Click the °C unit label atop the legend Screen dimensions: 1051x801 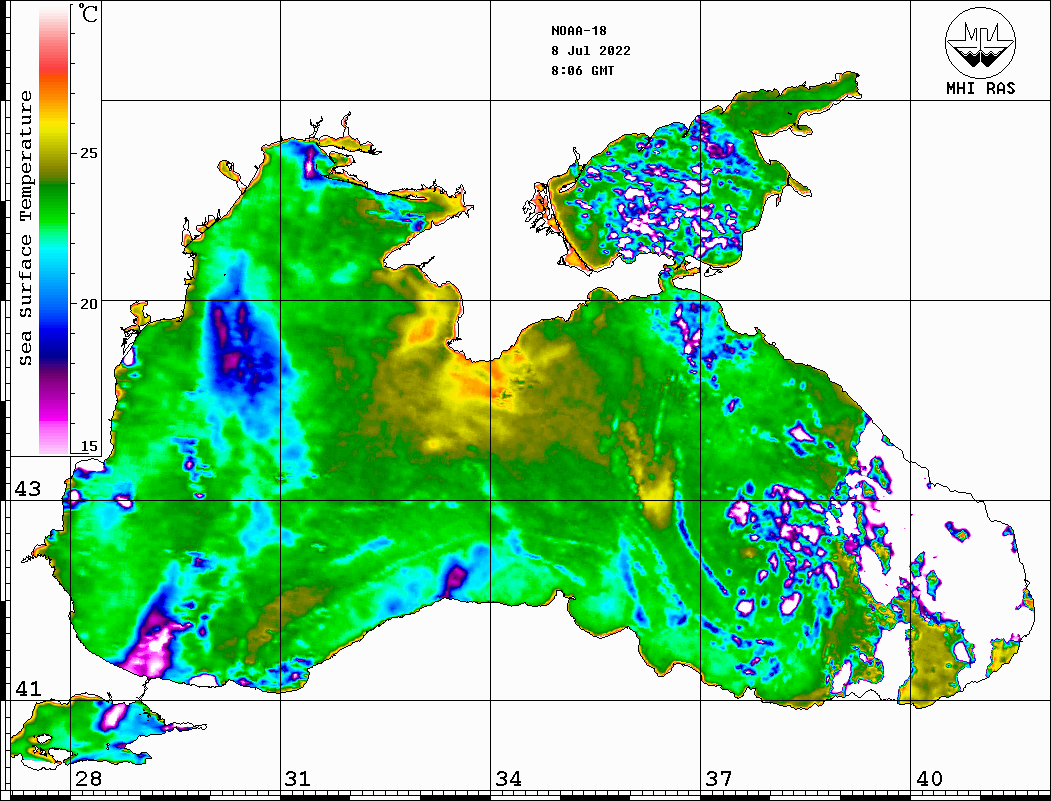[89, 15]
